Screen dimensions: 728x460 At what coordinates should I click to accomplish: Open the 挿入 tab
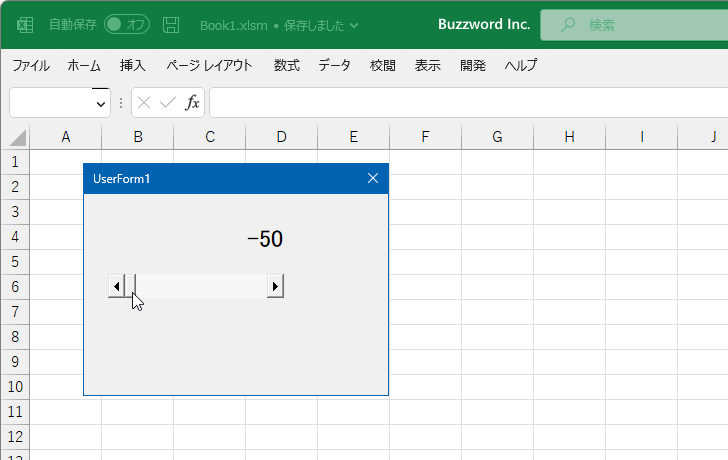tap(132, 65)
